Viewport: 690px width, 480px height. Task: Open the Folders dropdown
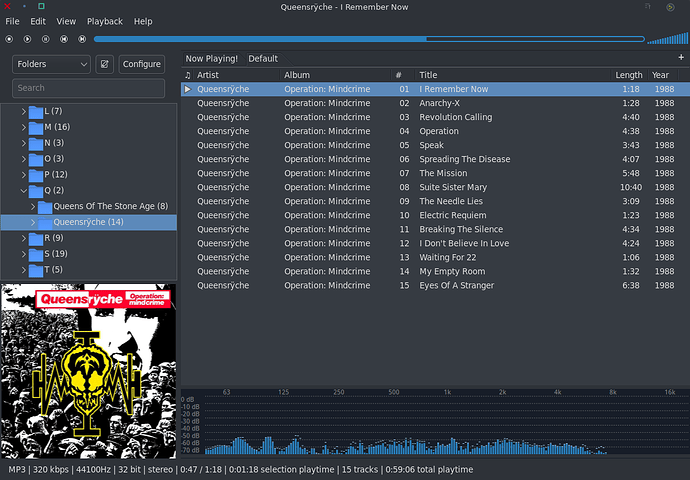(x=51, y=64)
